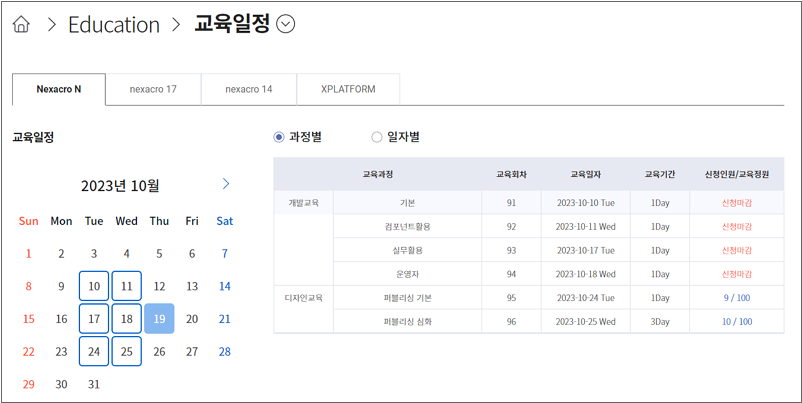
Task: Select the 과정별 radio button
Action: 279,137
